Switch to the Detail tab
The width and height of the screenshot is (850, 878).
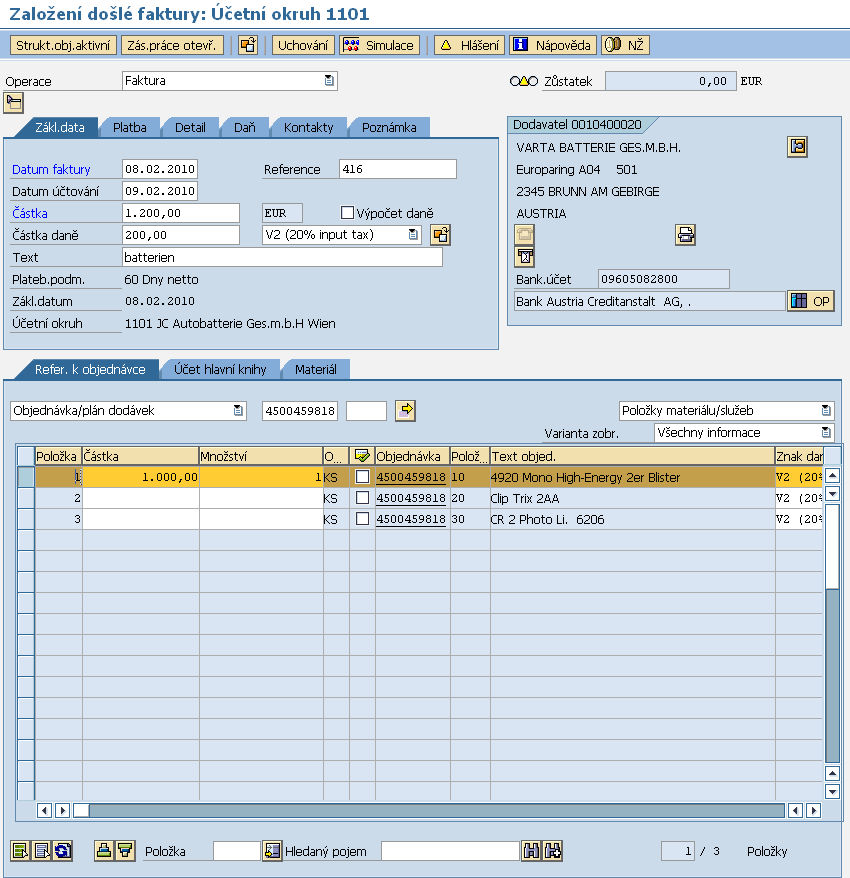(190, 127)
